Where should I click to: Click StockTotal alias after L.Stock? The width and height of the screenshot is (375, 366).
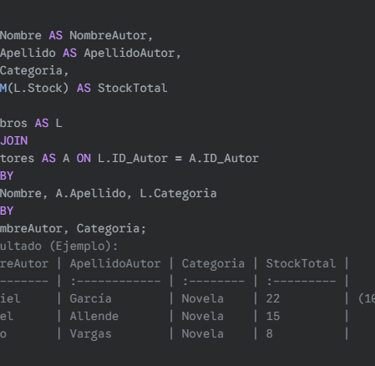tap(132, 88)
